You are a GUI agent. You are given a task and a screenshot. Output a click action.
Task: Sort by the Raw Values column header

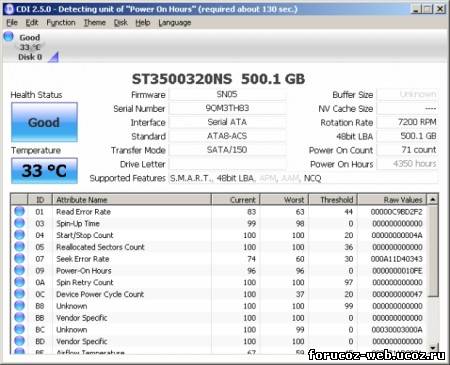(x=392, y=200)
